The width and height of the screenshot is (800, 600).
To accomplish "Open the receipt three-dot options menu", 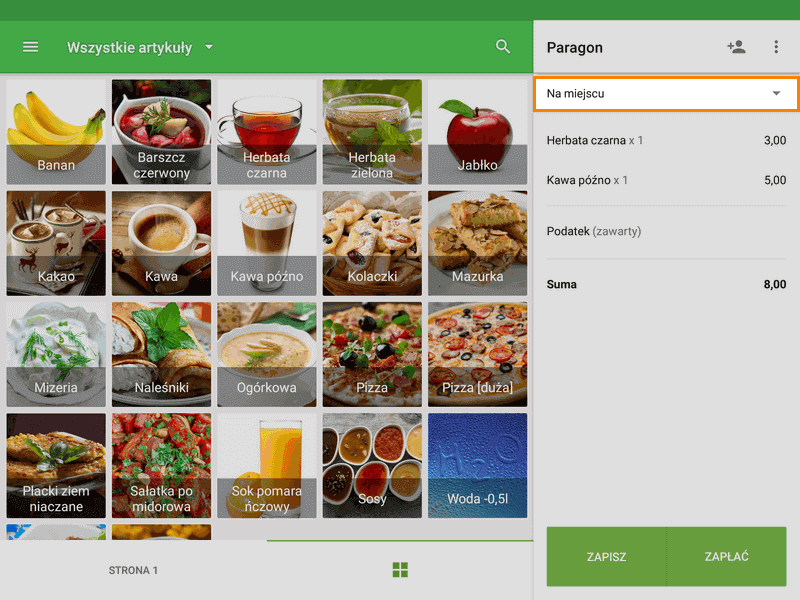I will click(x=776, y=47).
